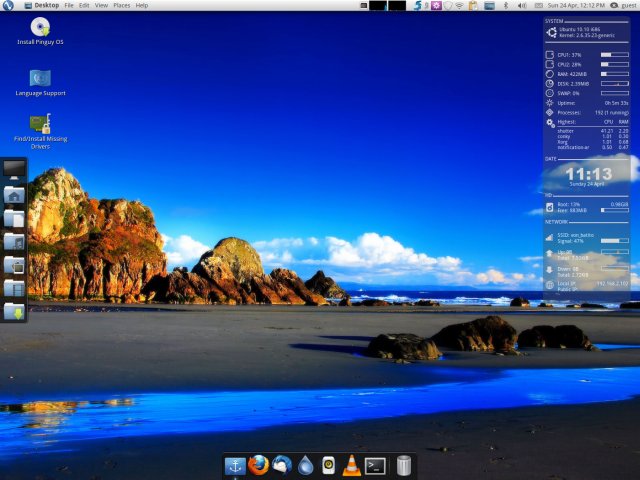Click the Docky anchor icon in dock
Viewport: 640px width, 480px height.
(x=235, y=466)
